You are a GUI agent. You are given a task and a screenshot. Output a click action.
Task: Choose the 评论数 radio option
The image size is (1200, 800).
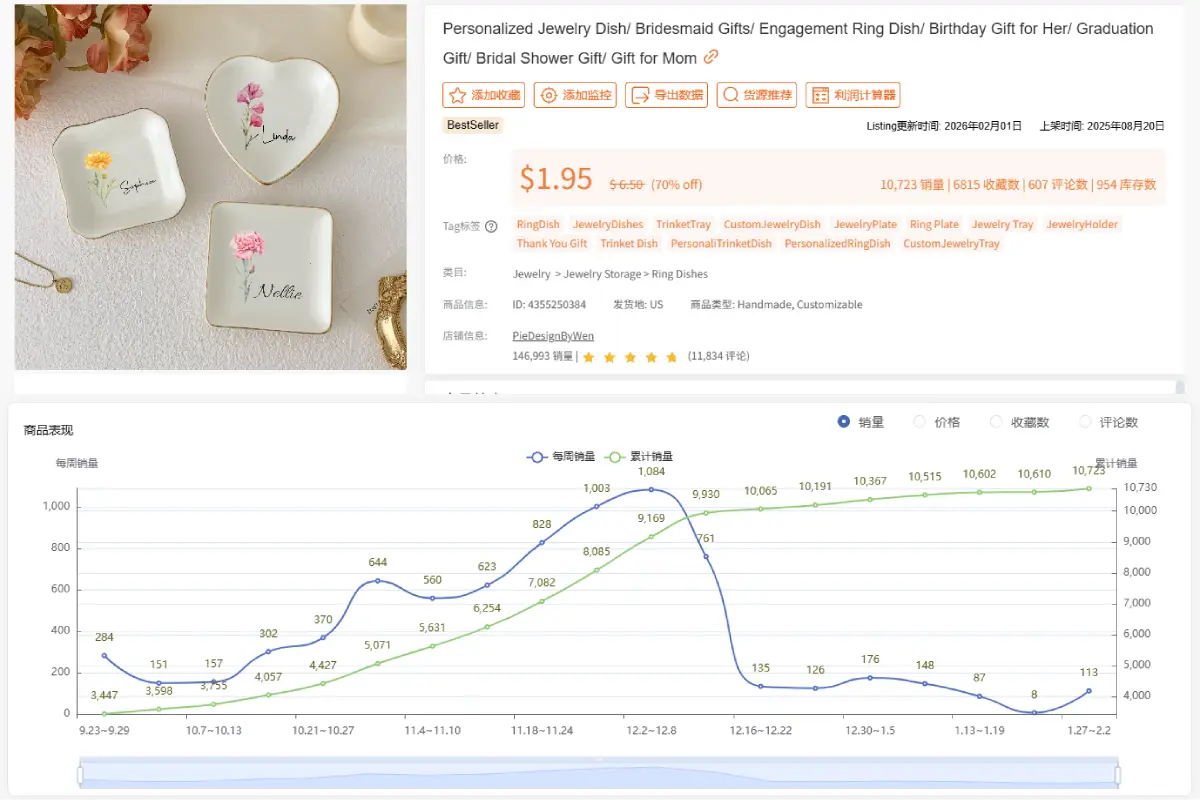click(x=1085, y=422)
